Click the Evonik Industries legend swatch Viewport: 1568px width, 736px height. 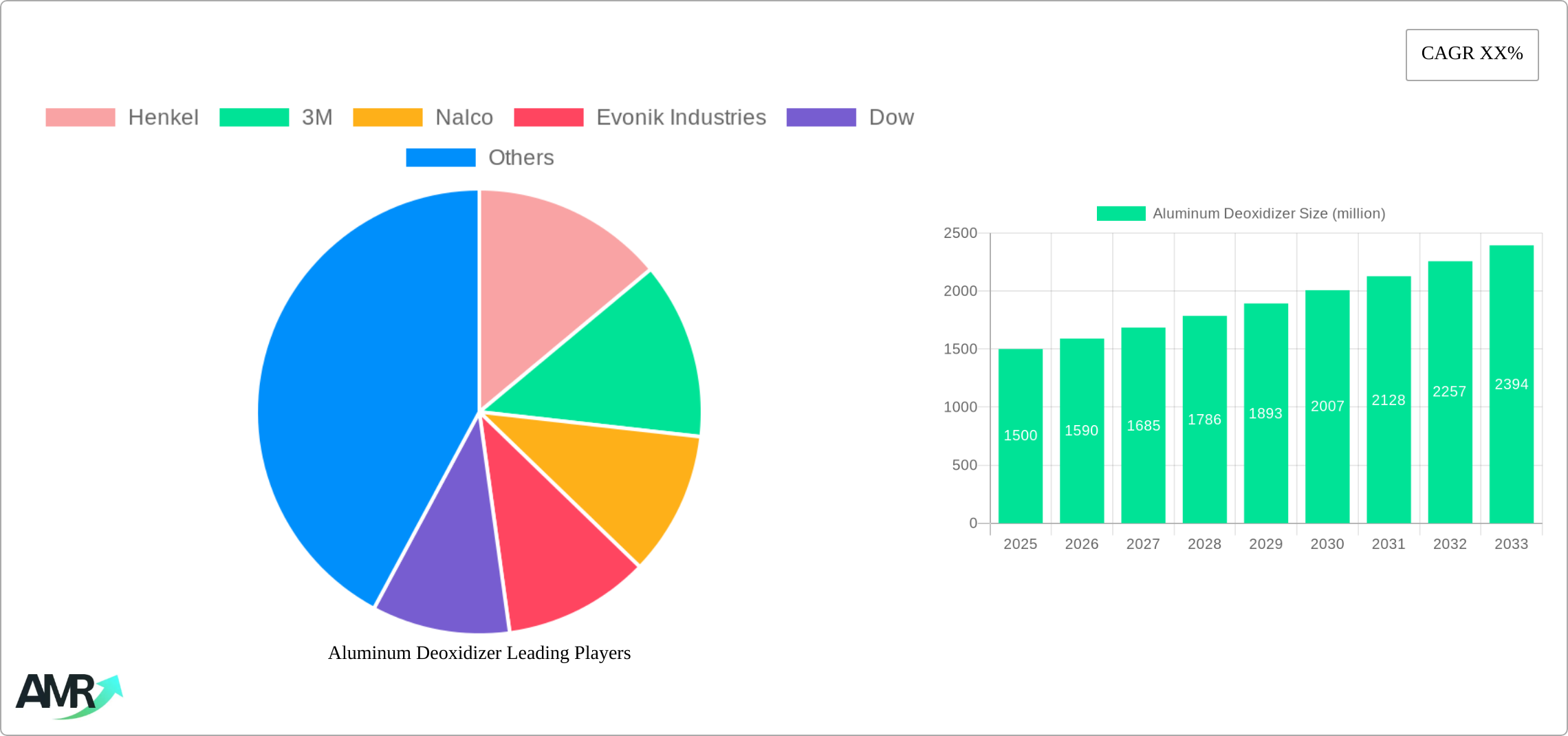[549, 118]
